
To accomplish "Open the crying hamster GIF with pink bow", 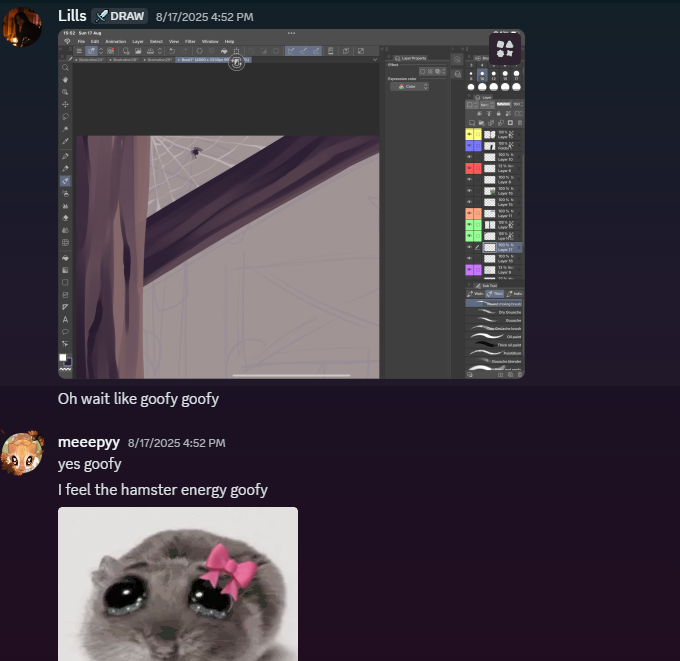I will (178, 584).
